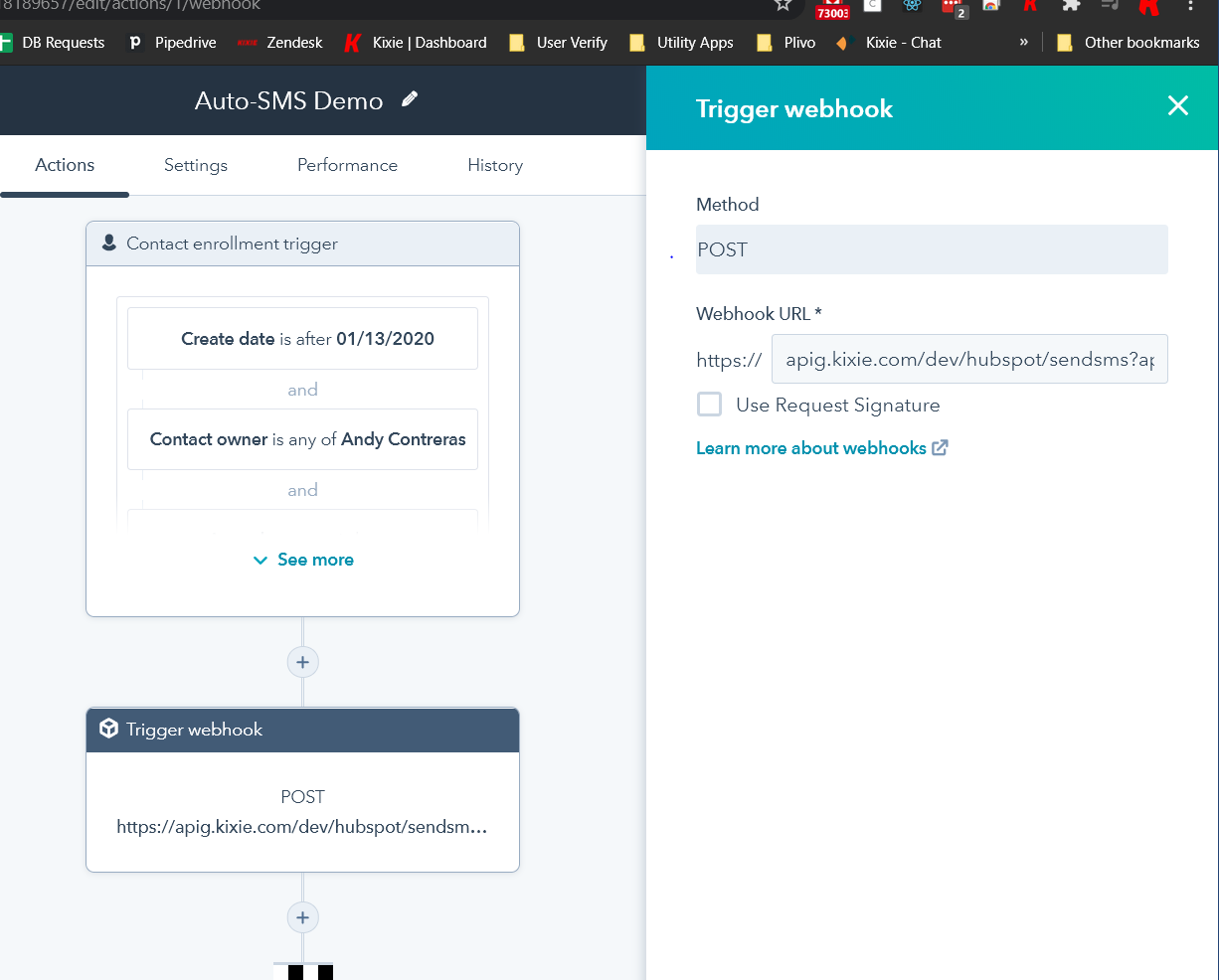Show more bookmarks with double chevron

(1023, 42)
